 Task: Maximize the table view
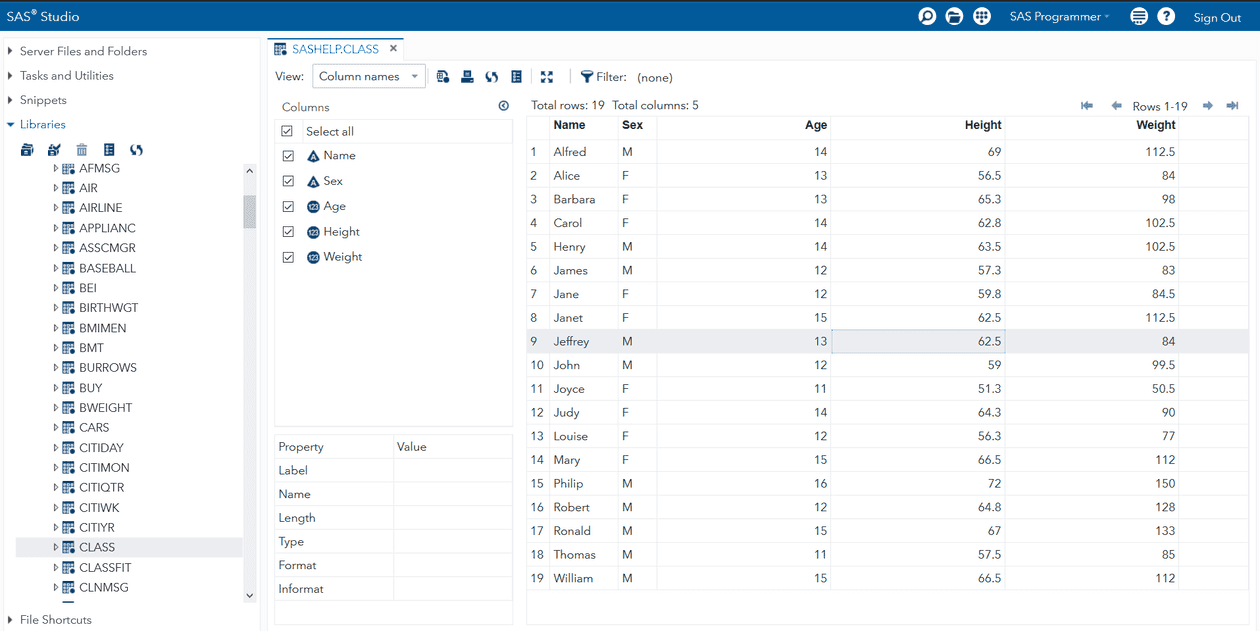point(546,76)
